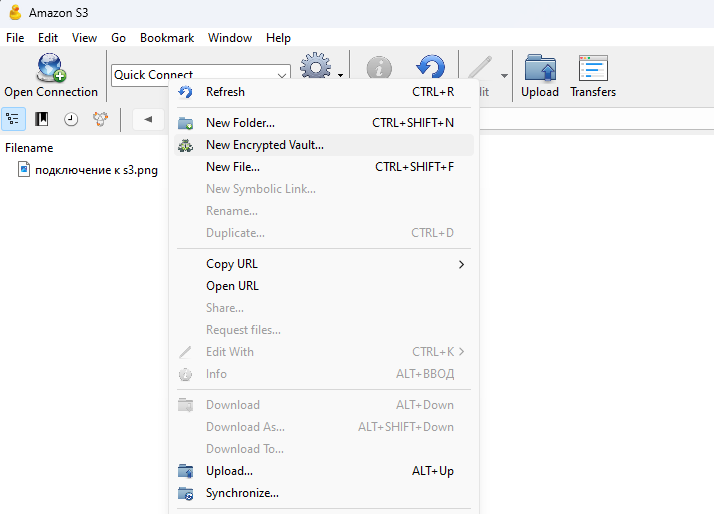Viewport: 714px width, 514px height.
Task: Click the back navigation arrow
Action: pos(148,119)
